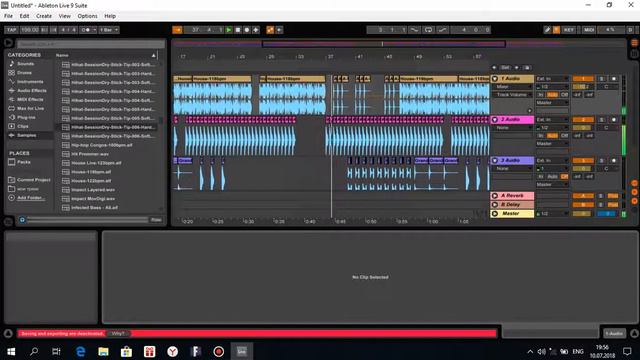Click the green Play button in transport
This screenshot has width=640, height=360.
229,30
